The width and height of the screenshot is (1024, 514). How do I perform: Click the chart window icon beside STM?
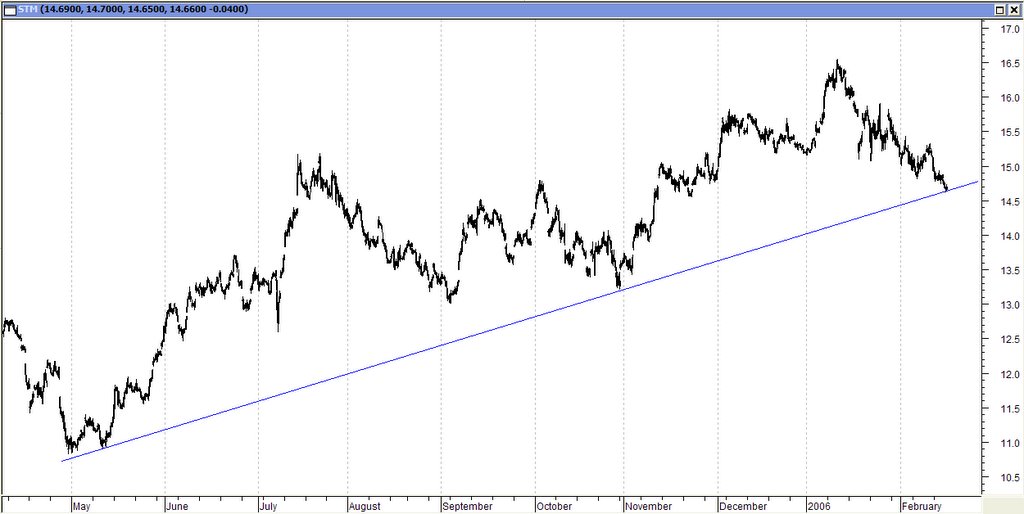pyautogui.click(x=10, y=10)
